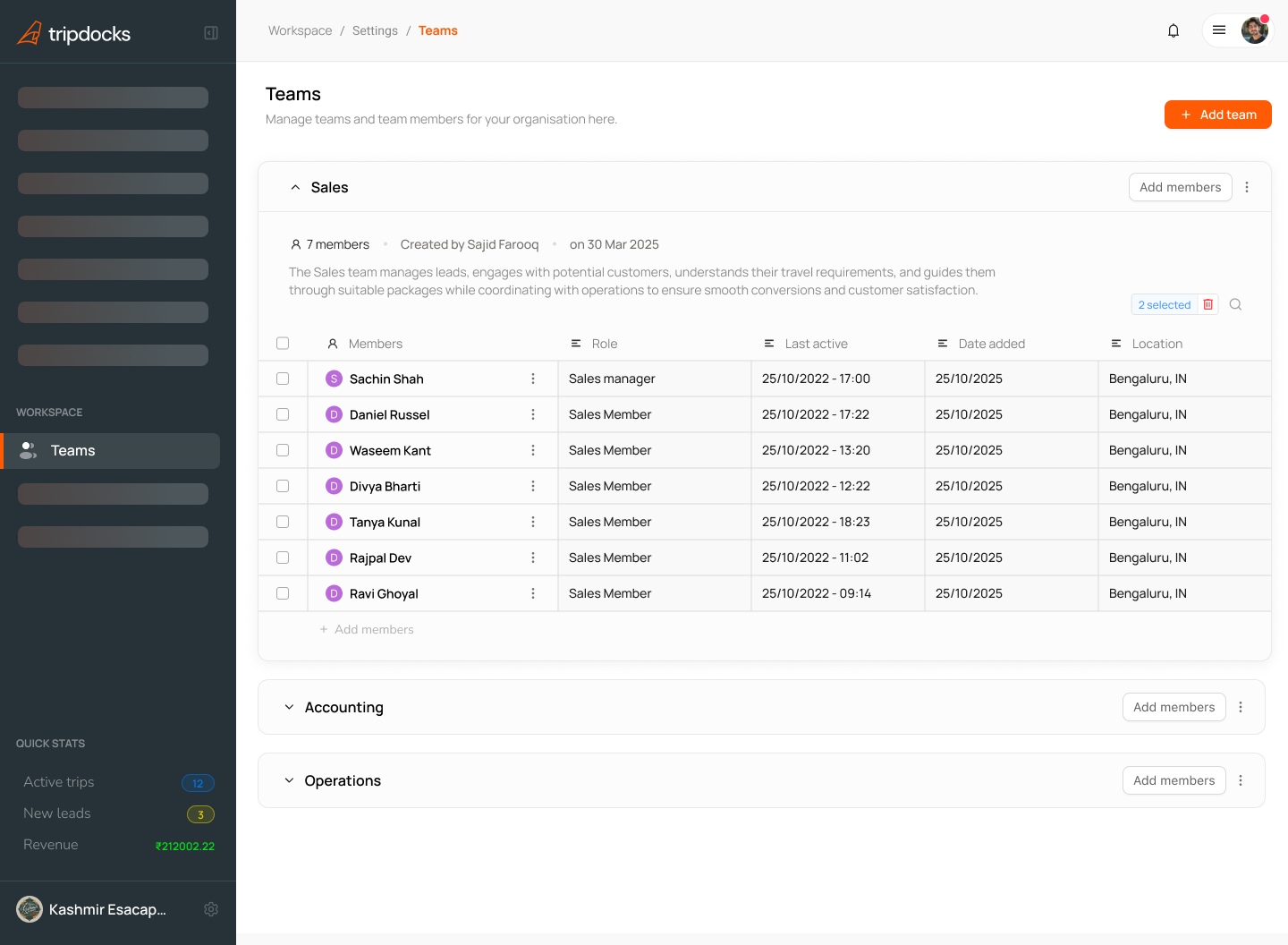Check Daniel Russel's row checkbox
The height and width of the screenshot is (945, 1288).
point(283,414)
